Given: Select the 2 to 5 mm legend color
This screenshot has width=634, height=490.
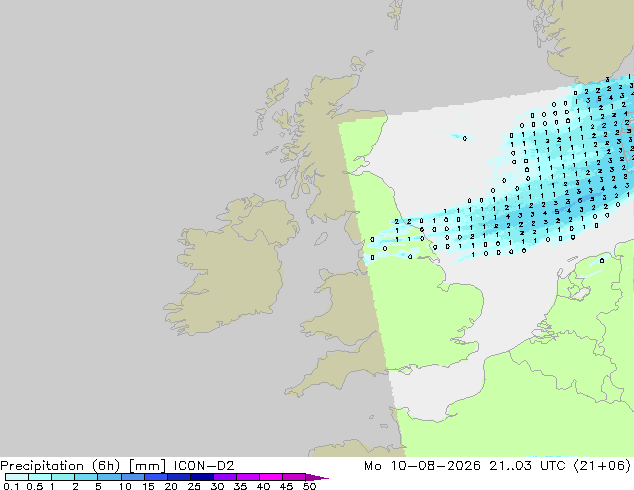Looking at the screenshot, I should coord(86,477).
